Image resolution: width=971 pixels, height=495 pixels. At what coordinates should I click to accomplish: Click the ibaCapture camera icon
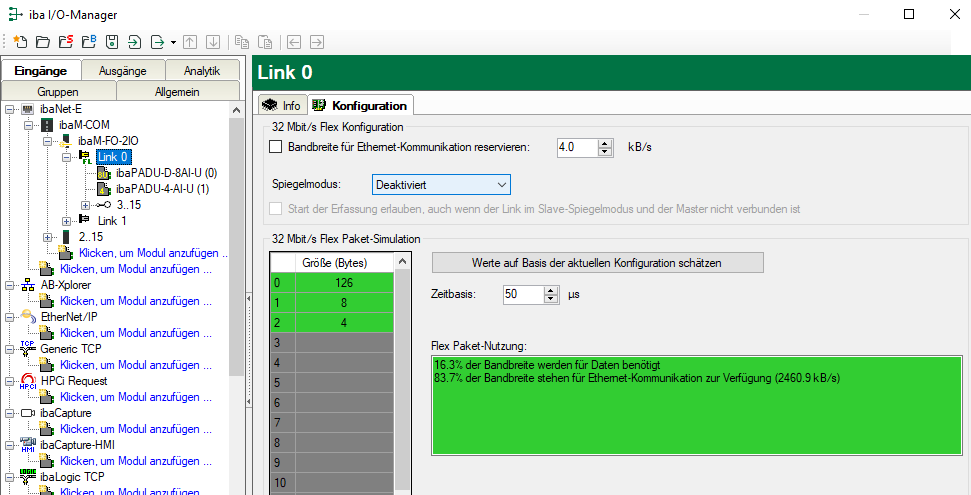pyautogui.click(x=28, y=413)
